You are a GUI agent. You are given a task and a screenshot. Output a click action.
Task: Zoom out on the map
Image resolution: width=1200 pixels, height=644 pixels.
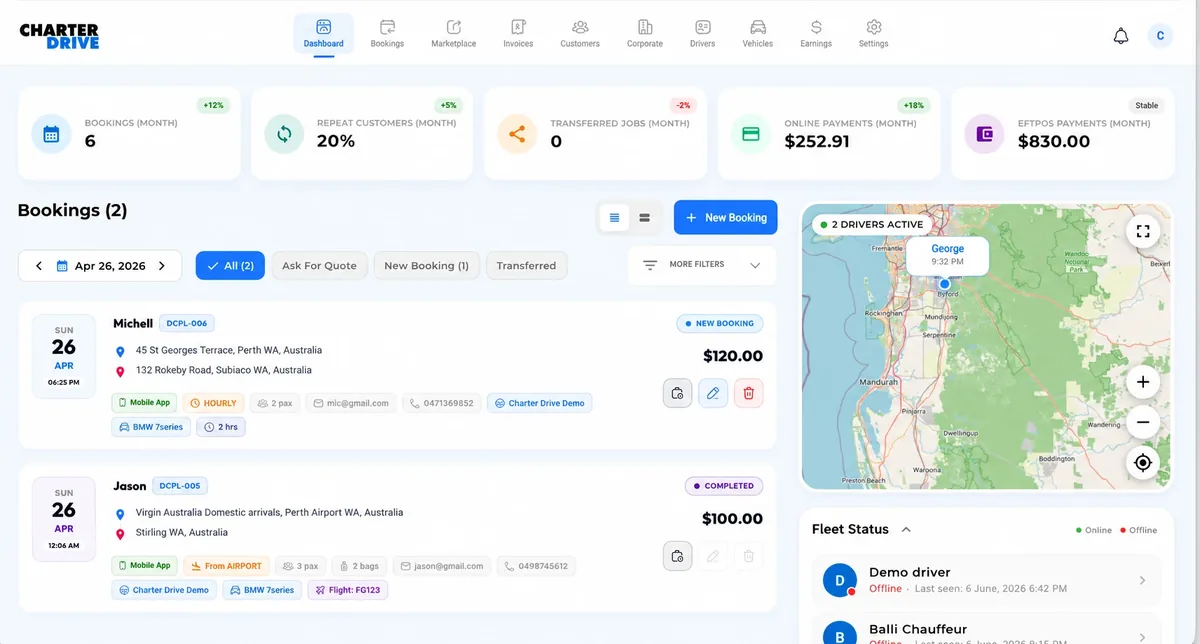[1143, 422]
